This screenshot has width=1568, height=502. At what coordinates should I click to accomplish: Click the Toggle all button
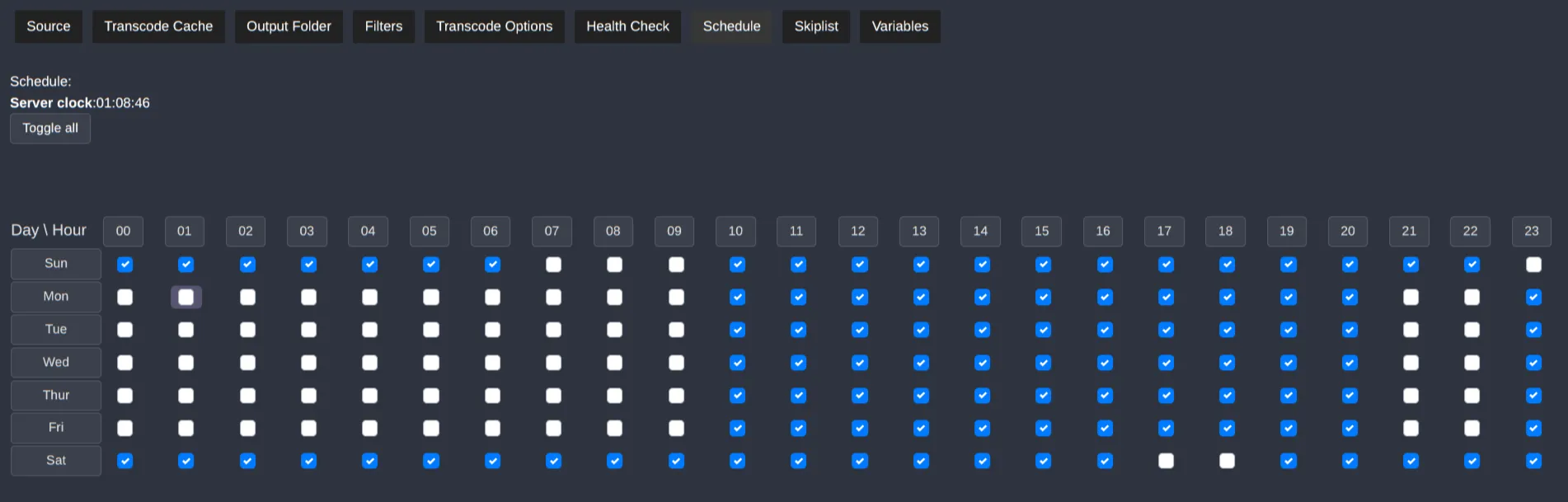tap(50, 129)
